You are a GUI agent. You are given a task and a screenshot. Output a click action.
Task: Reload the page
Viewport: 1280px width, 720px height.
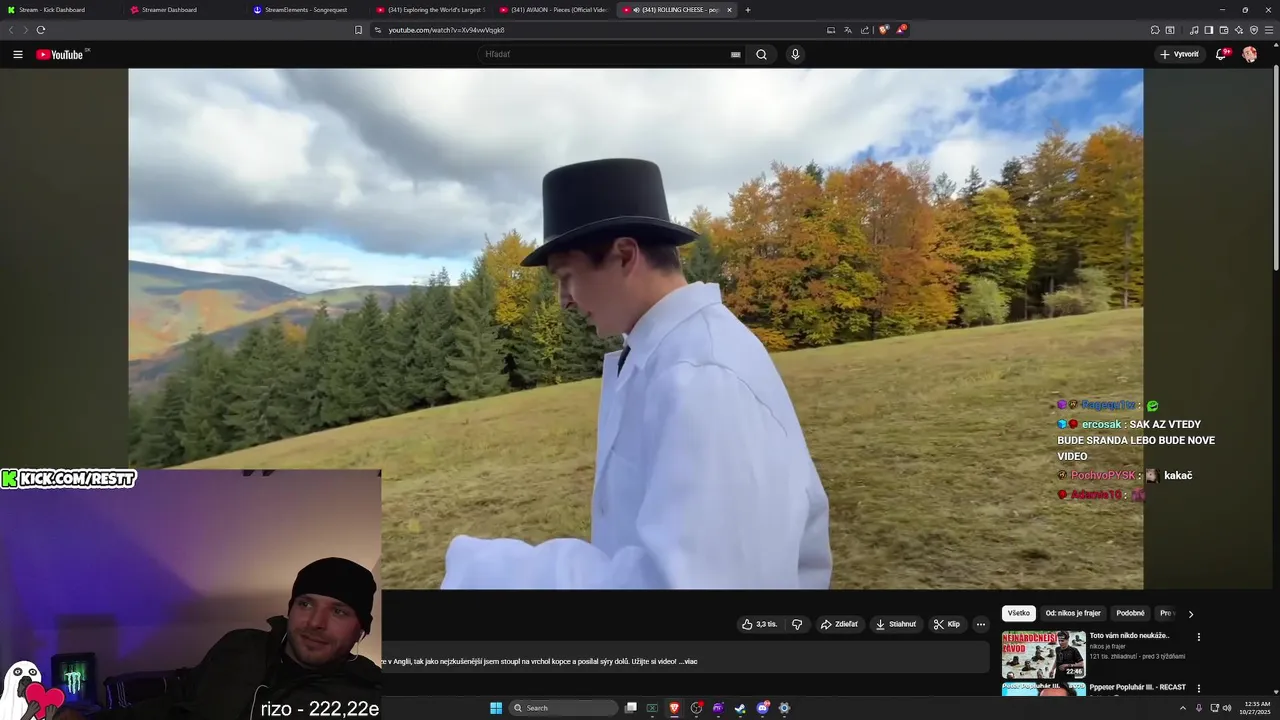(x=41, y=30)
